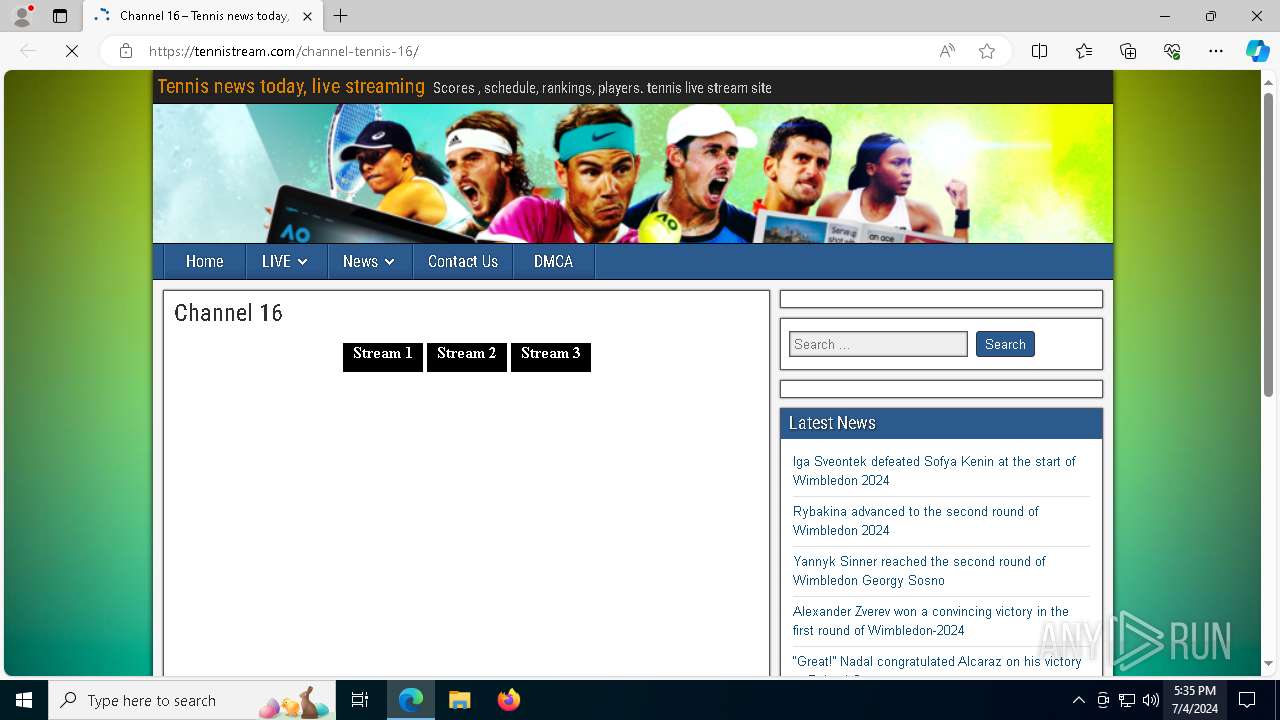Open the Favorites list icon

[x=1084, y=51]
